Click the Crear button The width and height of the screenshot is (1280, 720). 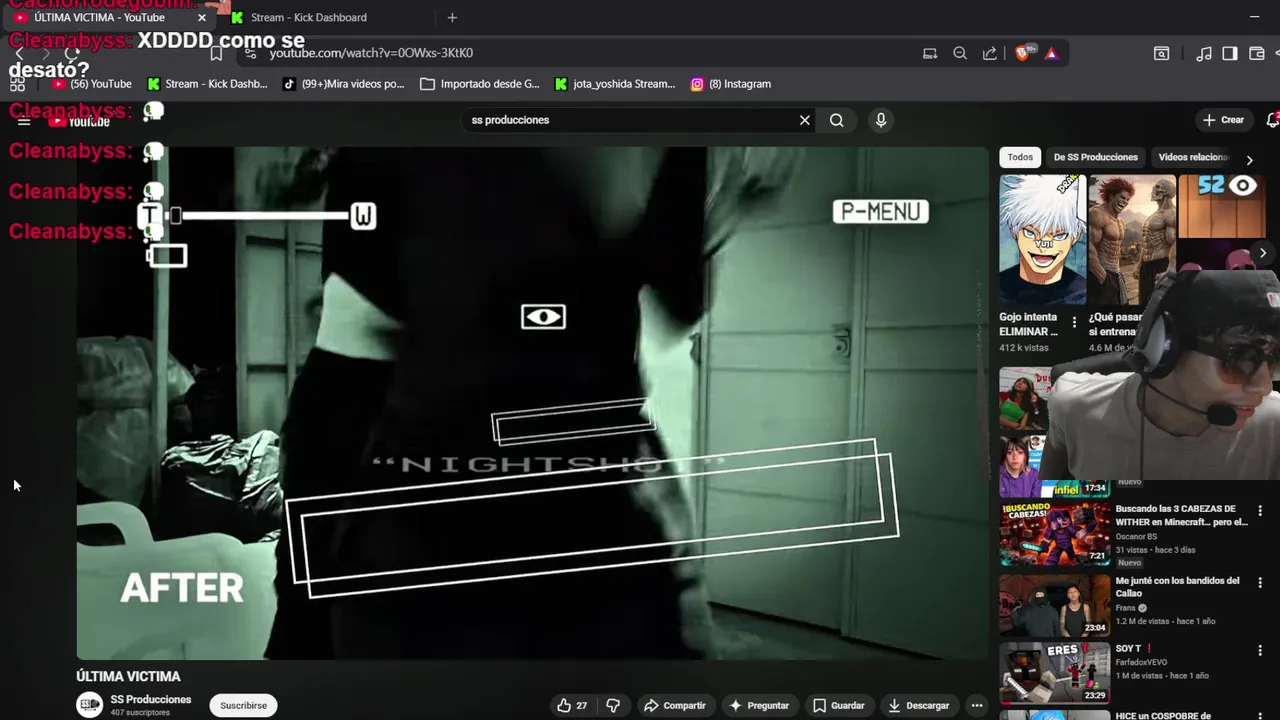point(1223,120)
